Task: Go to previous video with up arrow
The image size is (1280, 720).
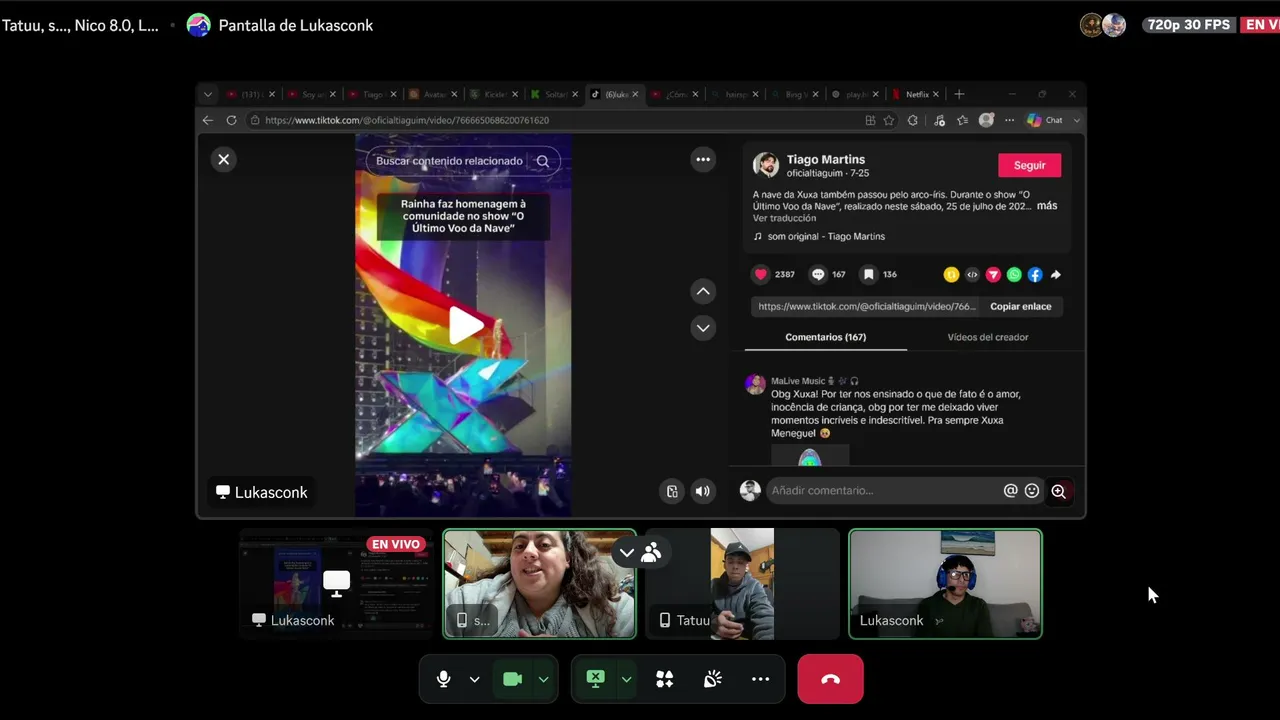Action: point(703,291)
